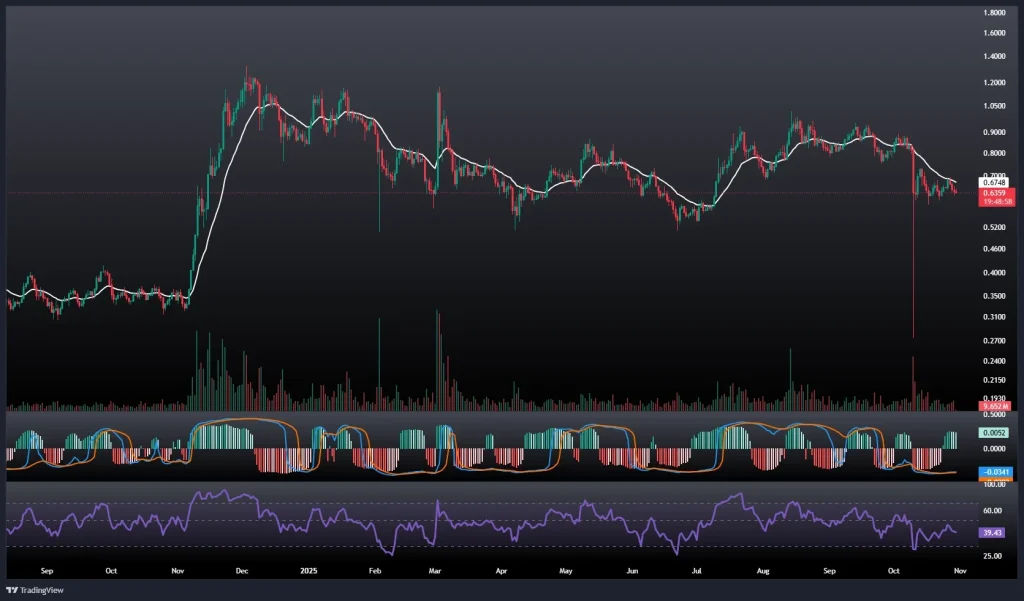
Task: Click the 1.0500 price scale label
Action: pyautogui.click(x=996, y=106)
